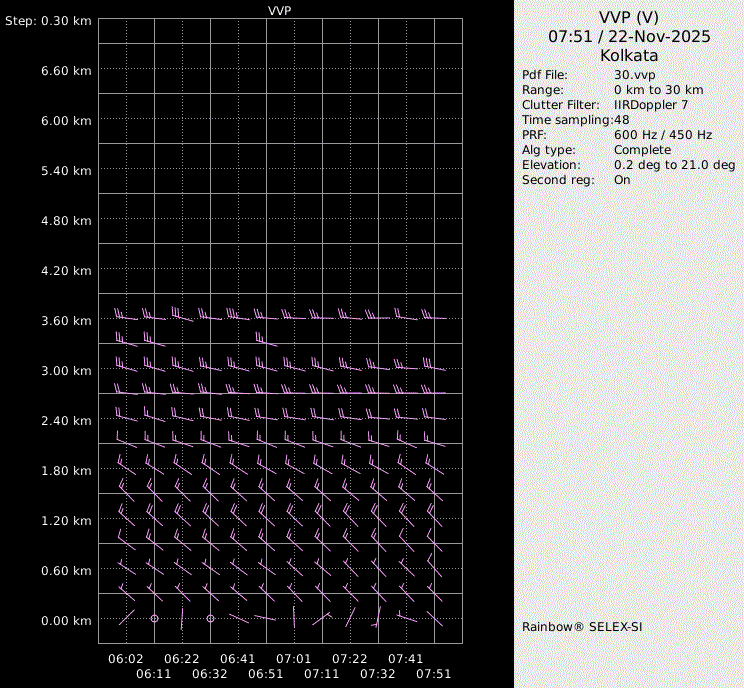Click the 3.00 km height label
The height and width of the screenshot is (688, 744).
66,371
